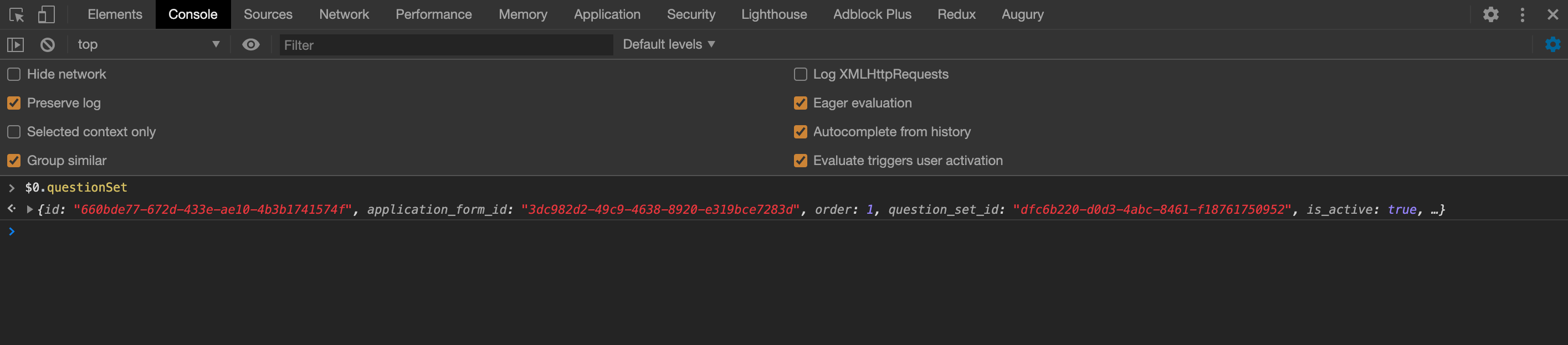Open the Adblock Plus tab
The image size is (1568, 345).
[872, 14]
